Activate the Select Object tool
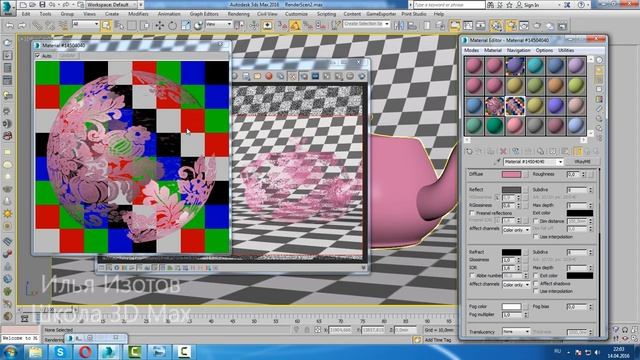This screenshot has width=640, height=360. 106,25
